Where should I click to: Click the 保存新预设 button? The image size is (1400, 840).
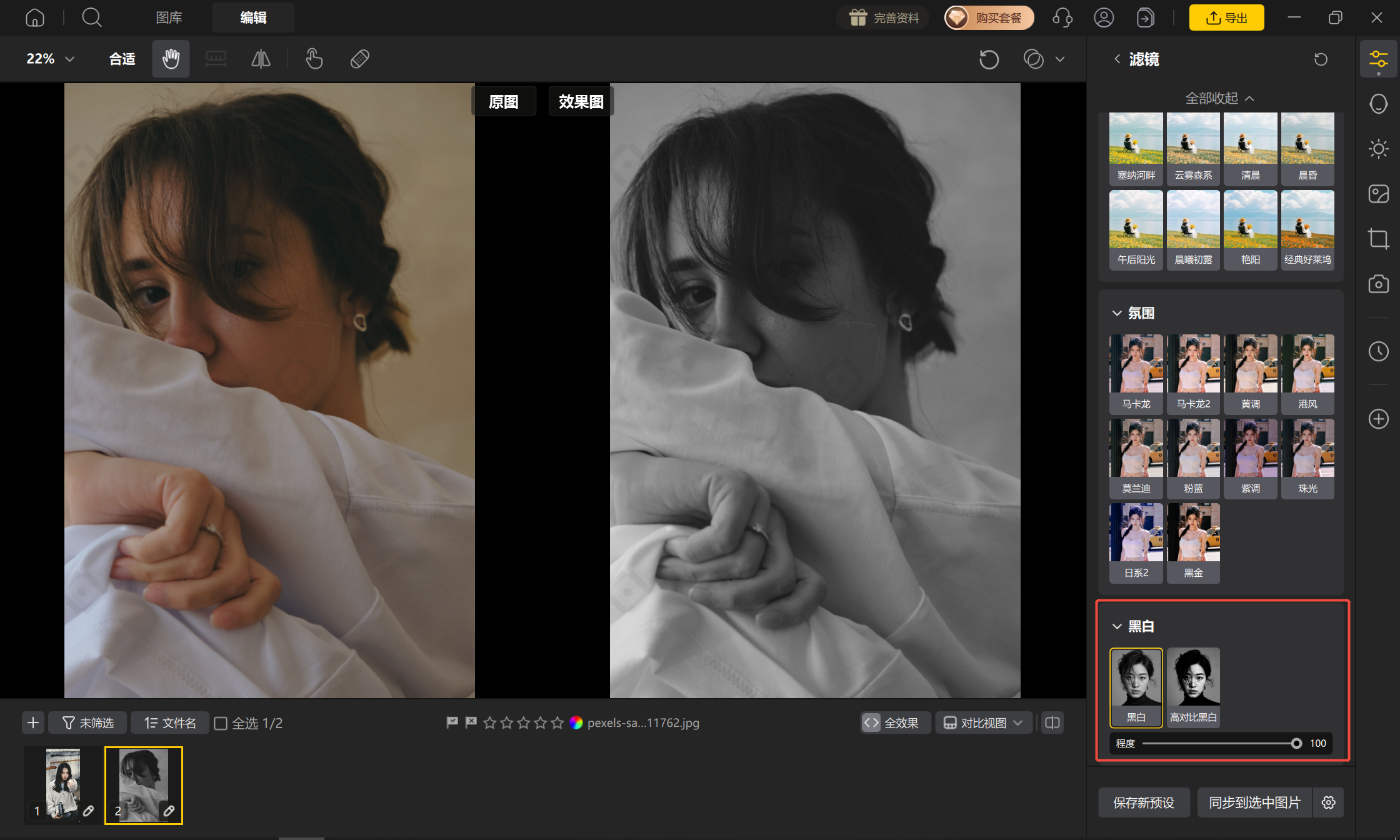(1144, 802)
